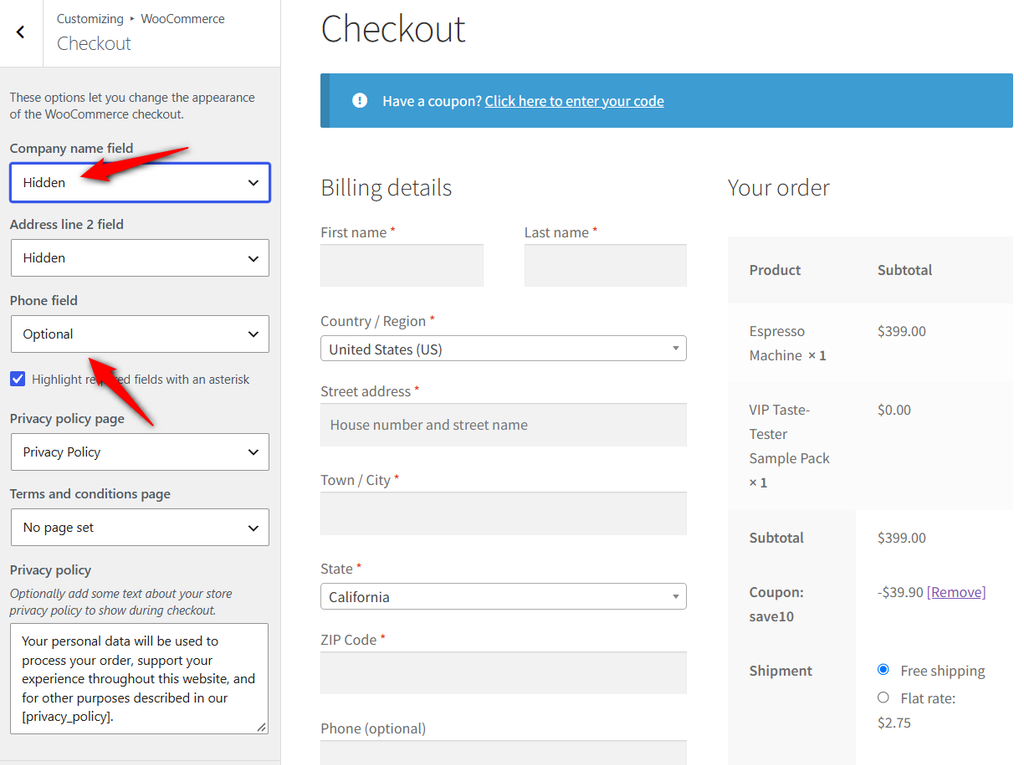Click the '$2.75' flat rate amount

click(x=894, y=723)
